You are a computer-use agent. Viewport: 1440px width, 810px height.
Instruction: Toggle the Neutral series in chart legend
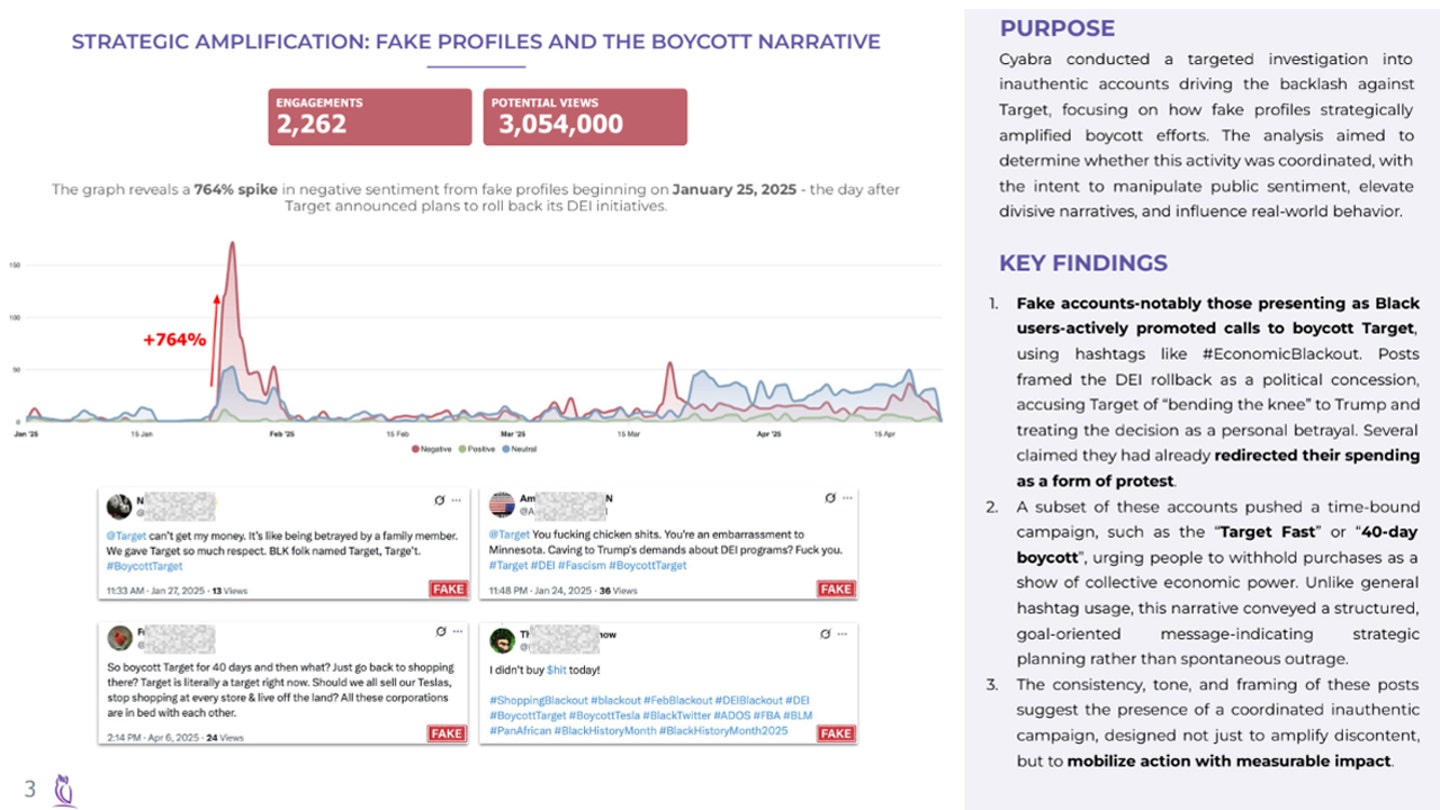tap(513, 449)
